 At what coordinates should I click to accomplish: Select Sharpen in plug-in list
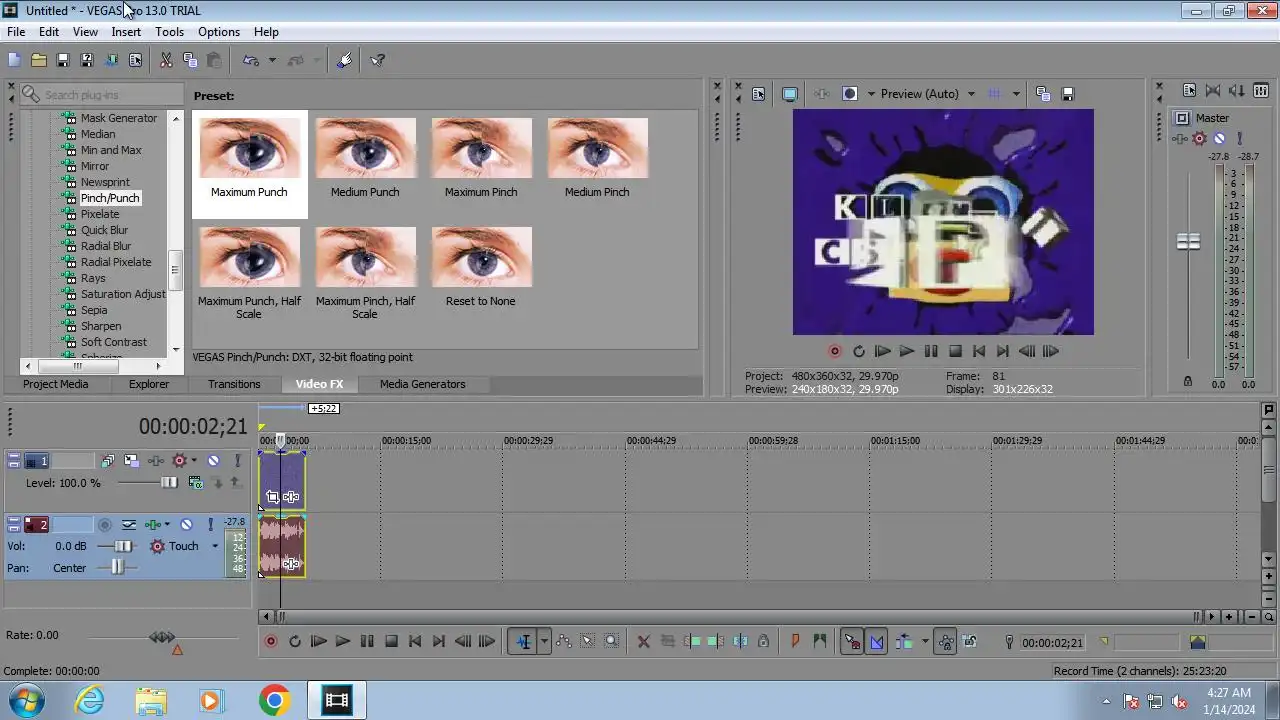click(x=101, y=326)
